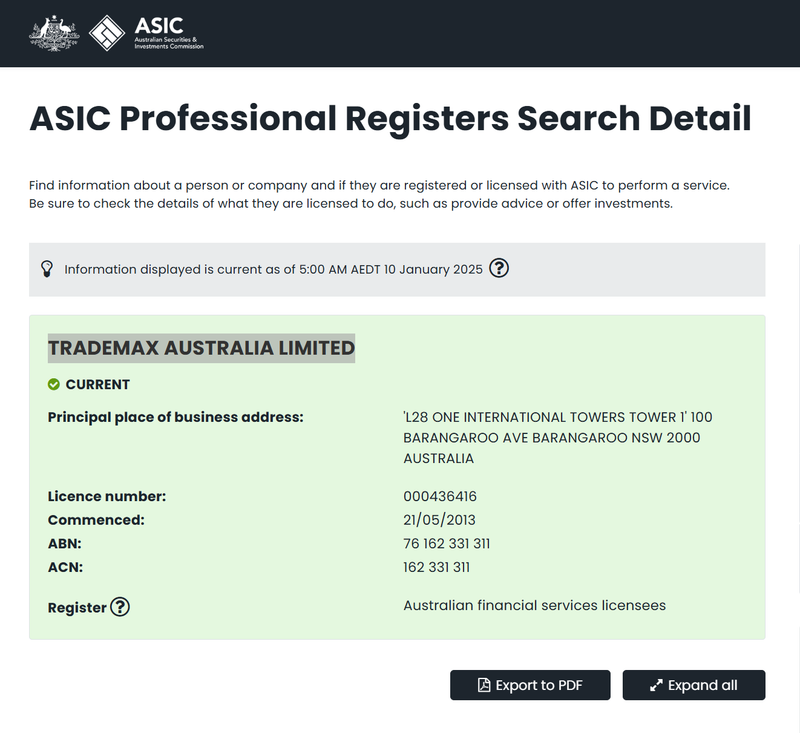Screen dimensions: 800x733
Task: Click the 'Principal place of business address:' label
Action: coord(176,417)
